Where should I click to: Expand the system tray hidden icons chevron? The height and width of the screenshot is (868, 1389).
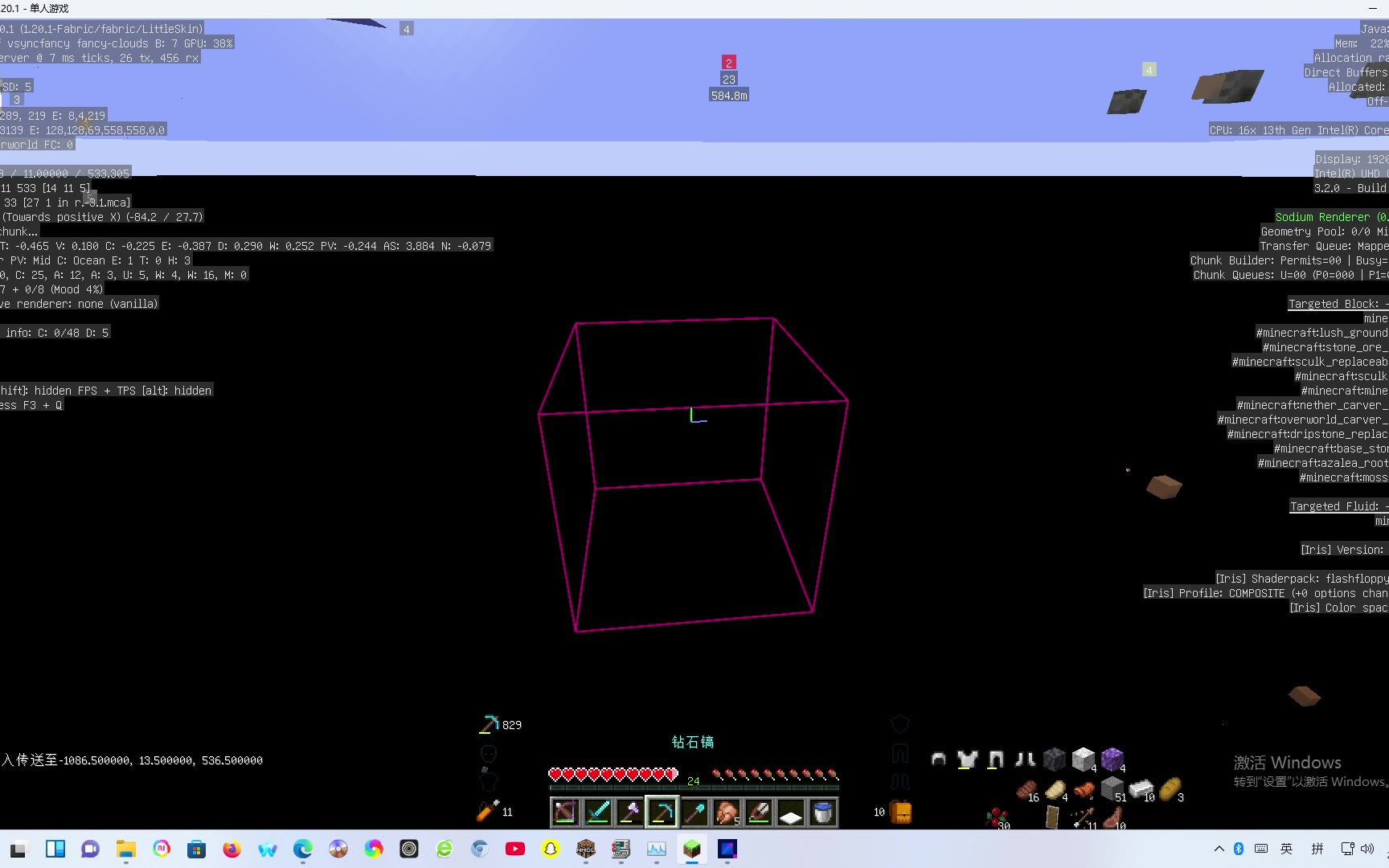point(1219,849)
